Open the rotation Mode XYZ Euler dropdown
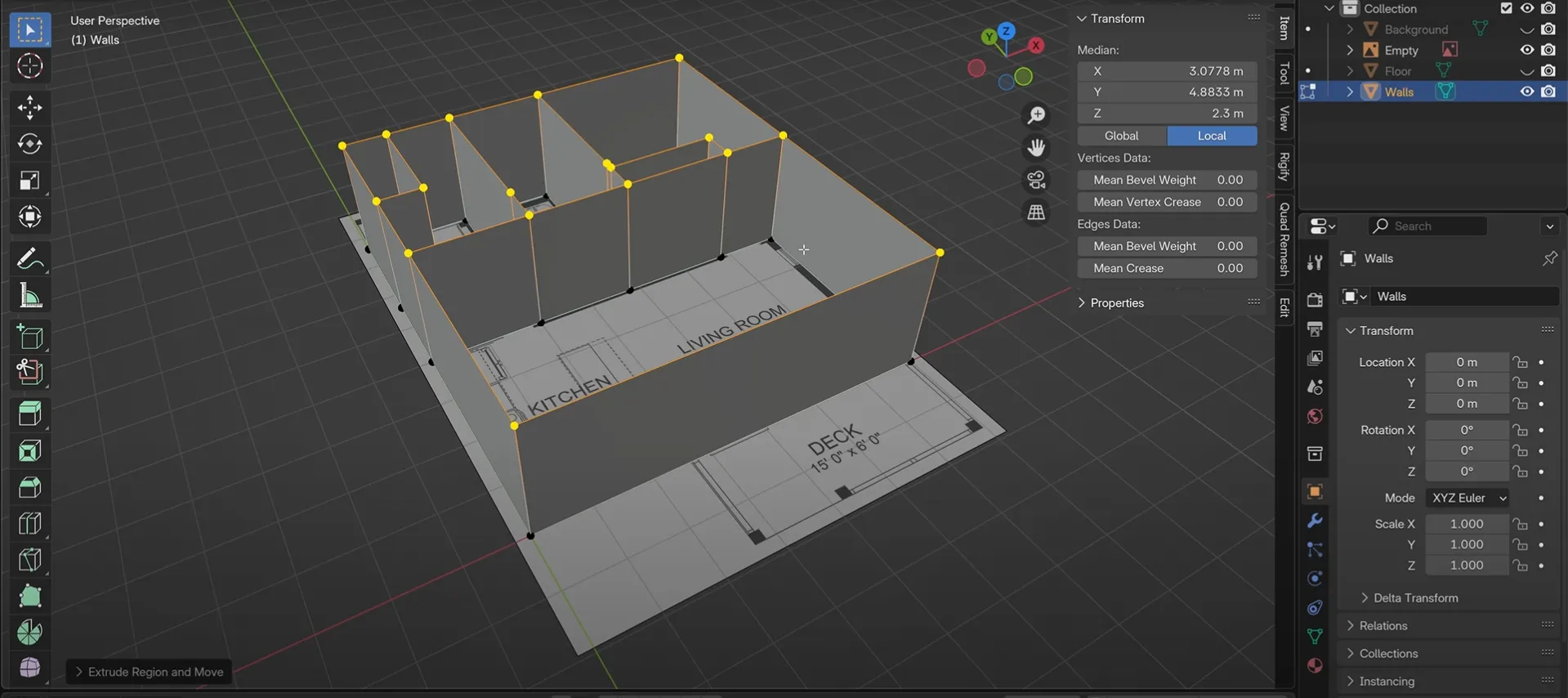Image resolution: width=1568 pixels, height=698 pixels. 1467,498
